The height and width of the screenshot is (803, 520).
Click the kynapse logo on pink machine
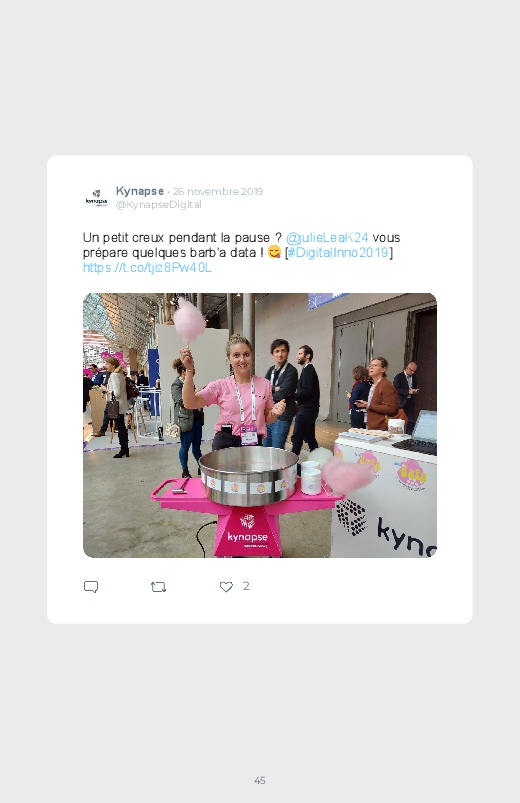coord(247,532)
